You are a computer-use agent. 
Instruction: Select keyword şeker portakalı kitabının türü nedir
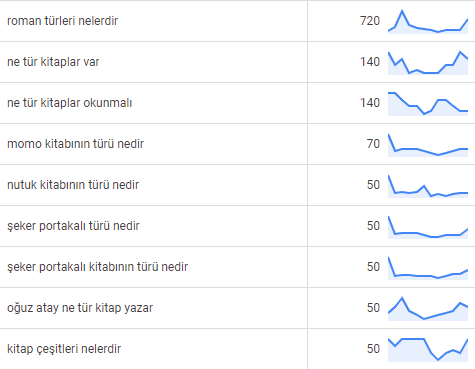click(x=97, y=267)
